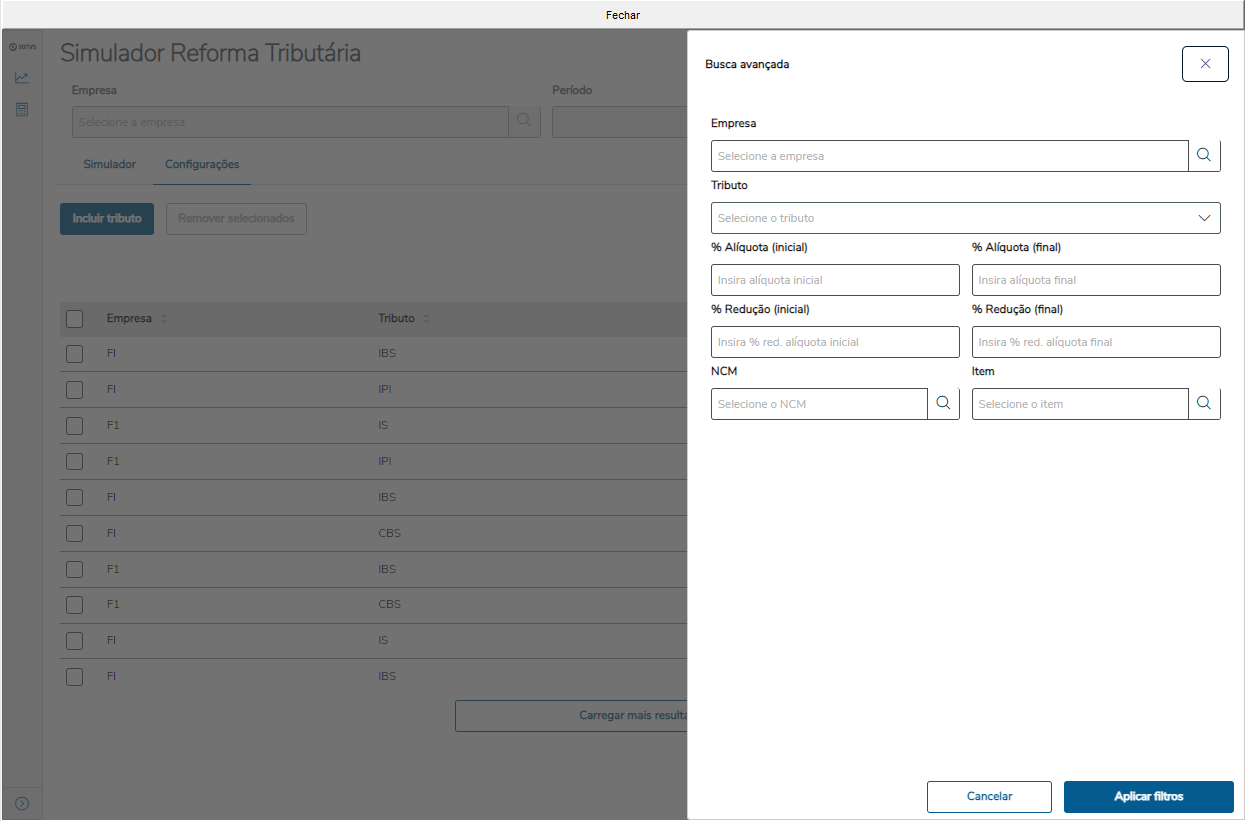Click the Empresa search magnifier in Busca avançada

(x=1204, y=156)
